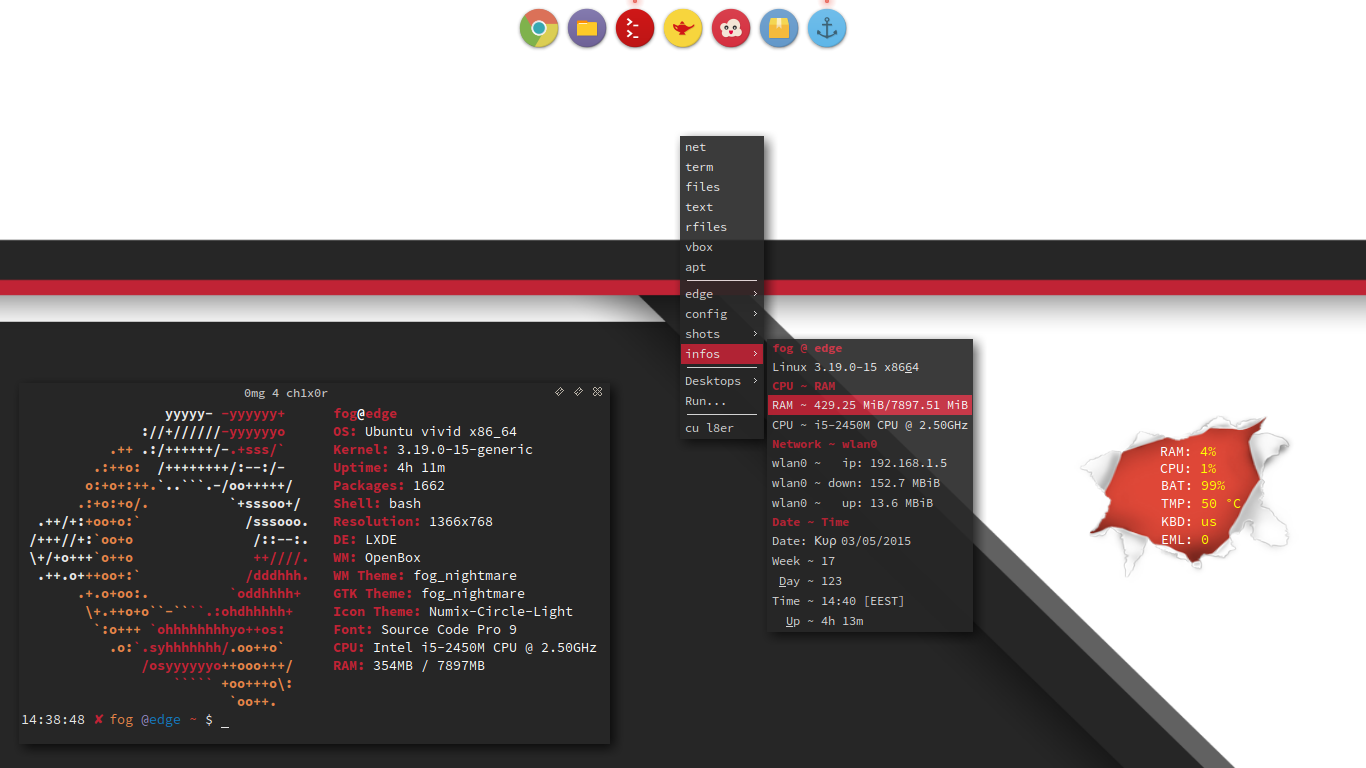The height and width of the screenshot is (768, 1366).
Task: Click the yellow genie lamp dock icon
Action: (x=683, y=28)
